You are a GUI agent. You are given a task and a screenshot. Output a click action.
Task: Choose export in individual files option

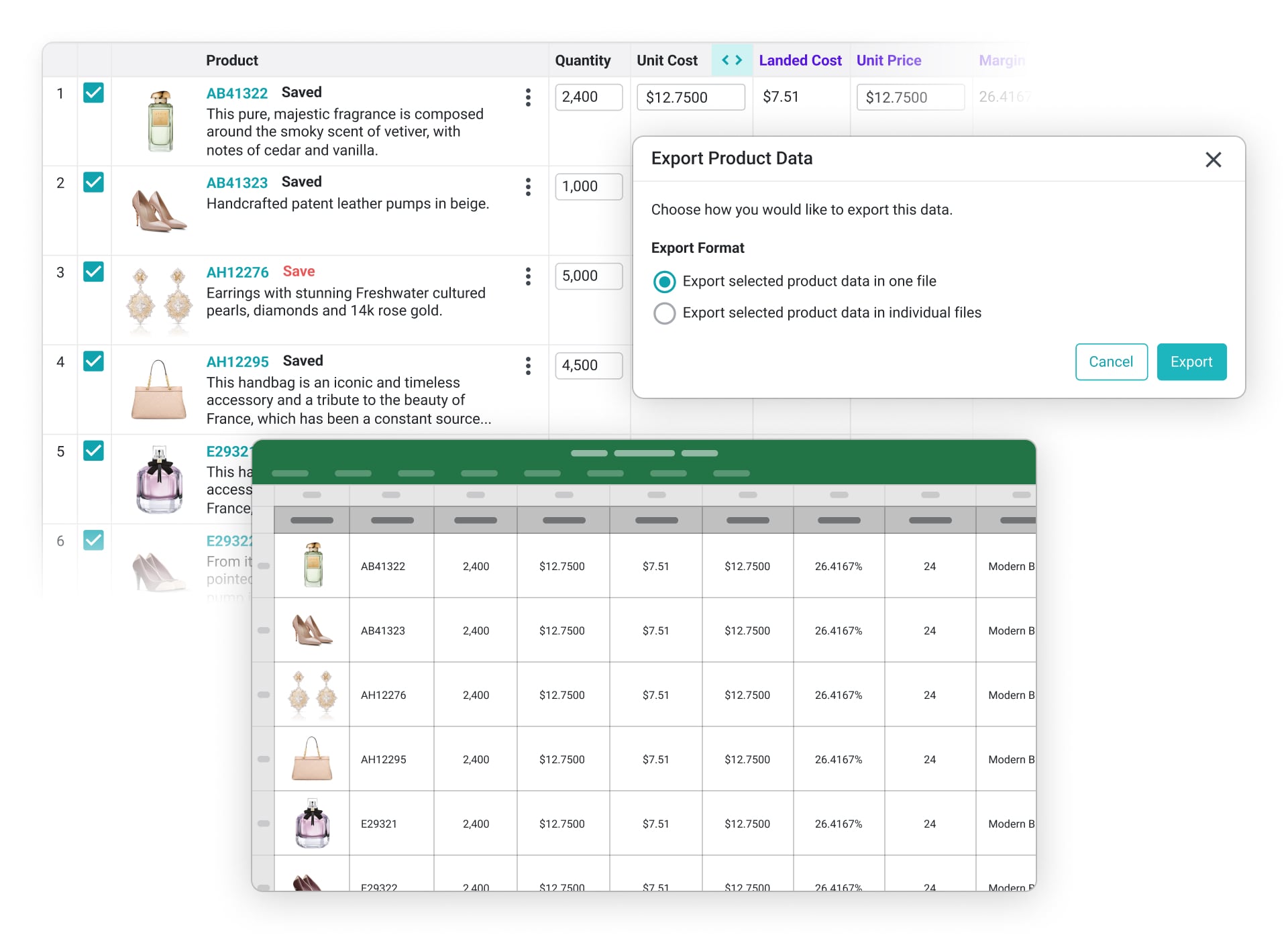coord(664,313)
